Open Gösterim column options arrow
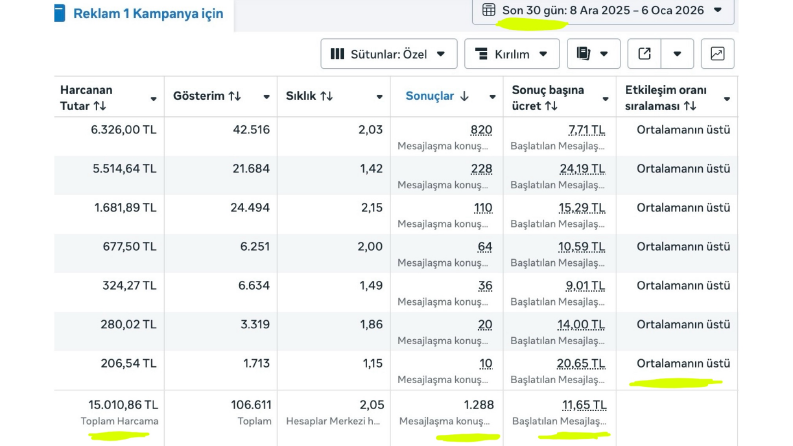793x446 pixels. [267, 97]
